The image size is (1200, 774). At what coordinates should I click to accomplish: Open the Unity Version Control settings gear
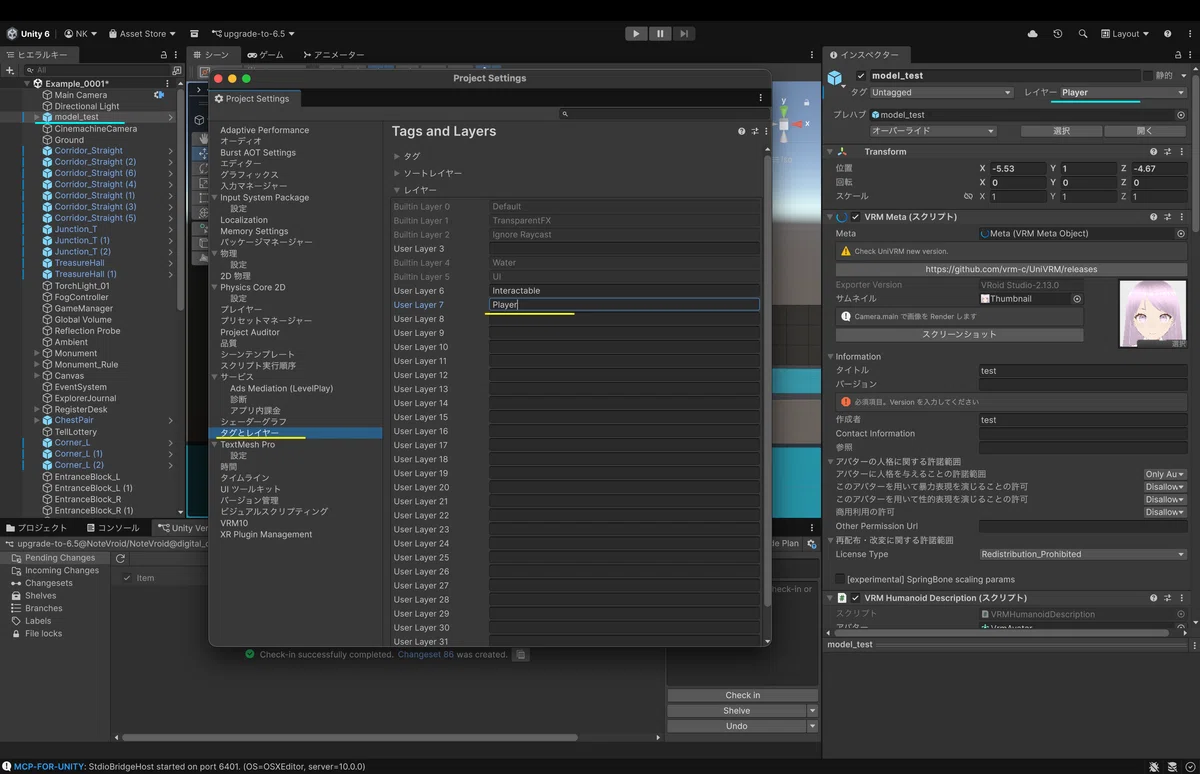tap(812, 544)
